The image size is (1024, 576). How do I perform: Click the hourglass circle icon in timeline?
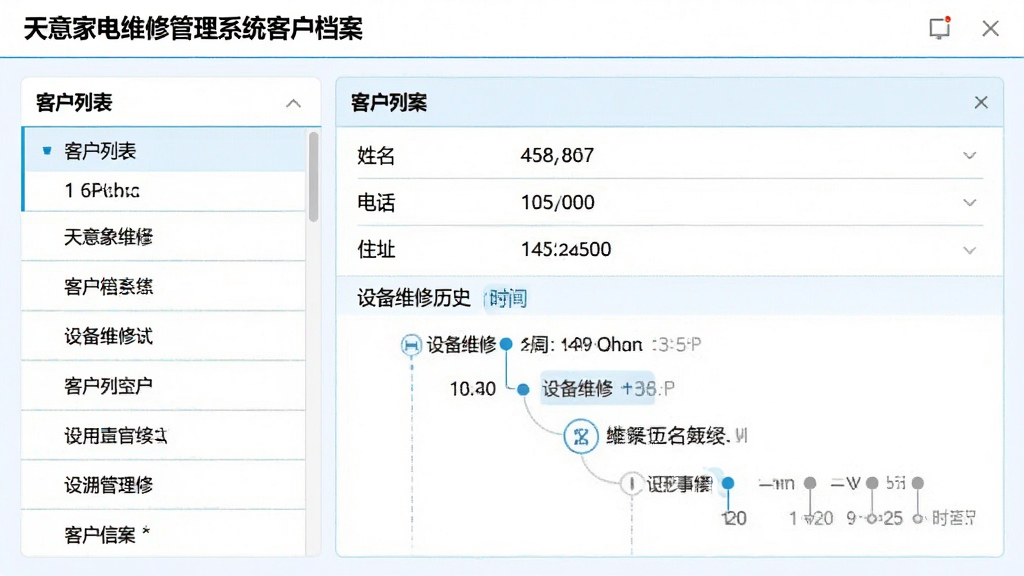point(581,436)
